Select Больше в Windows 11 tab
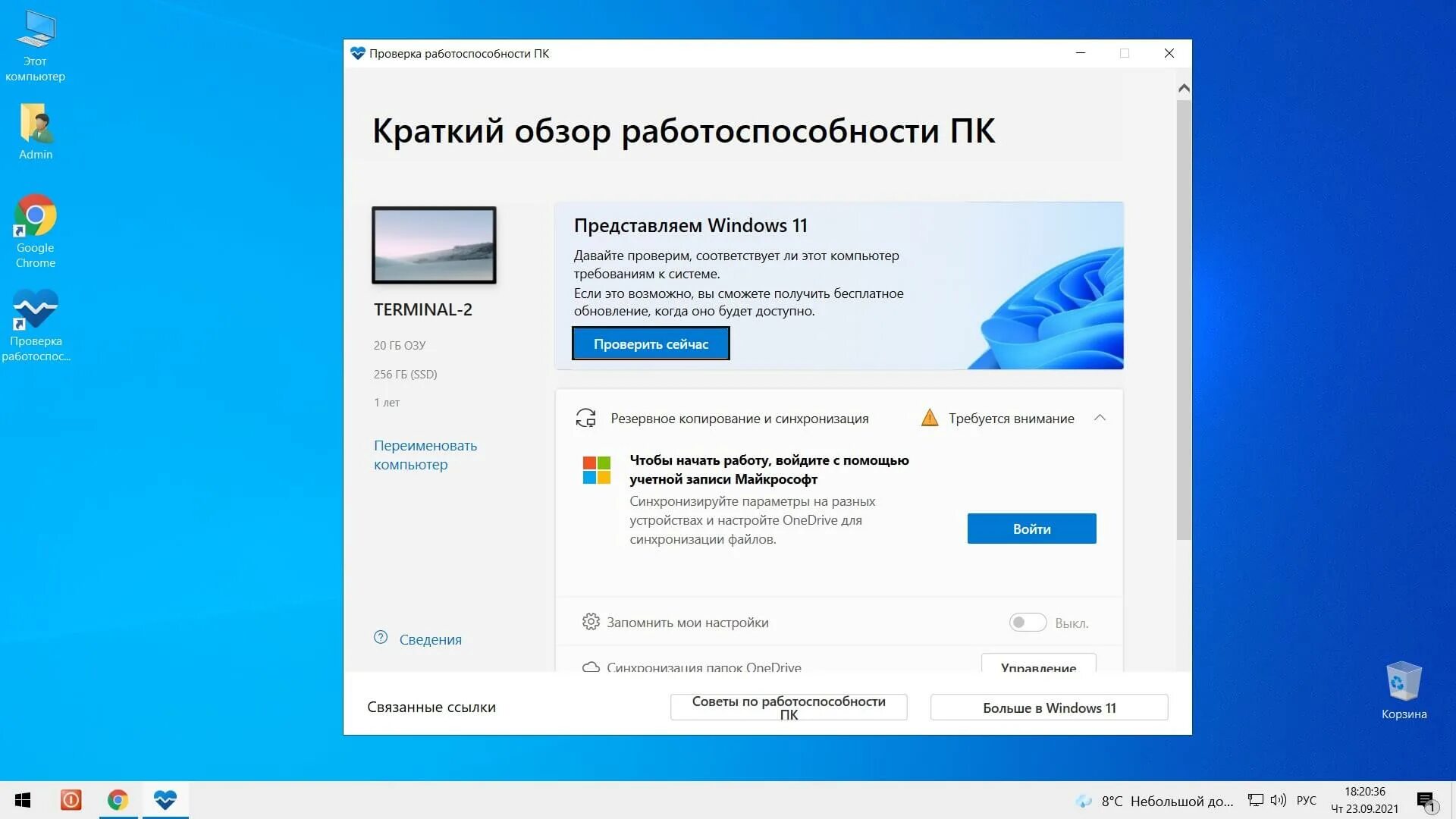This screenshot has height=819, width=1456. coord(1048,708)
